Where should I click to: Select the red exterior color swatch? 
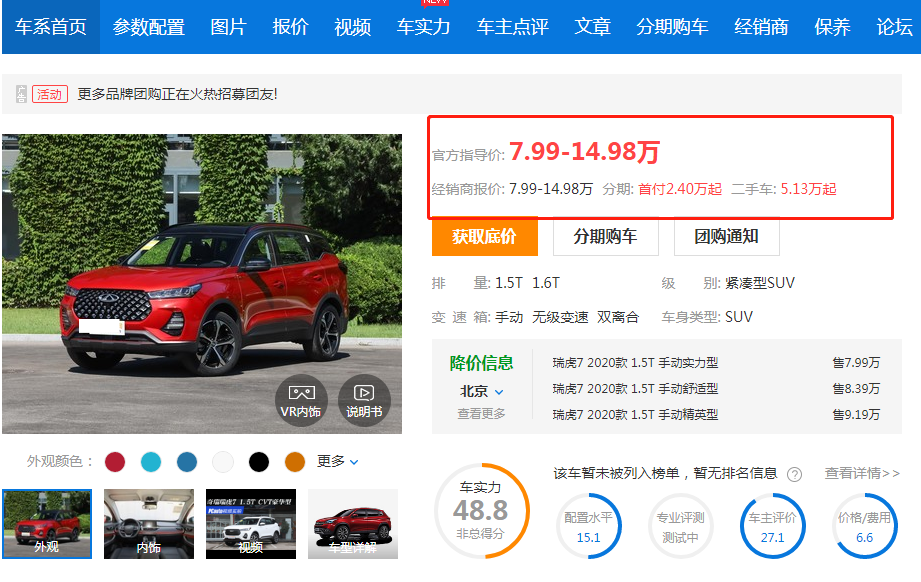117,462
